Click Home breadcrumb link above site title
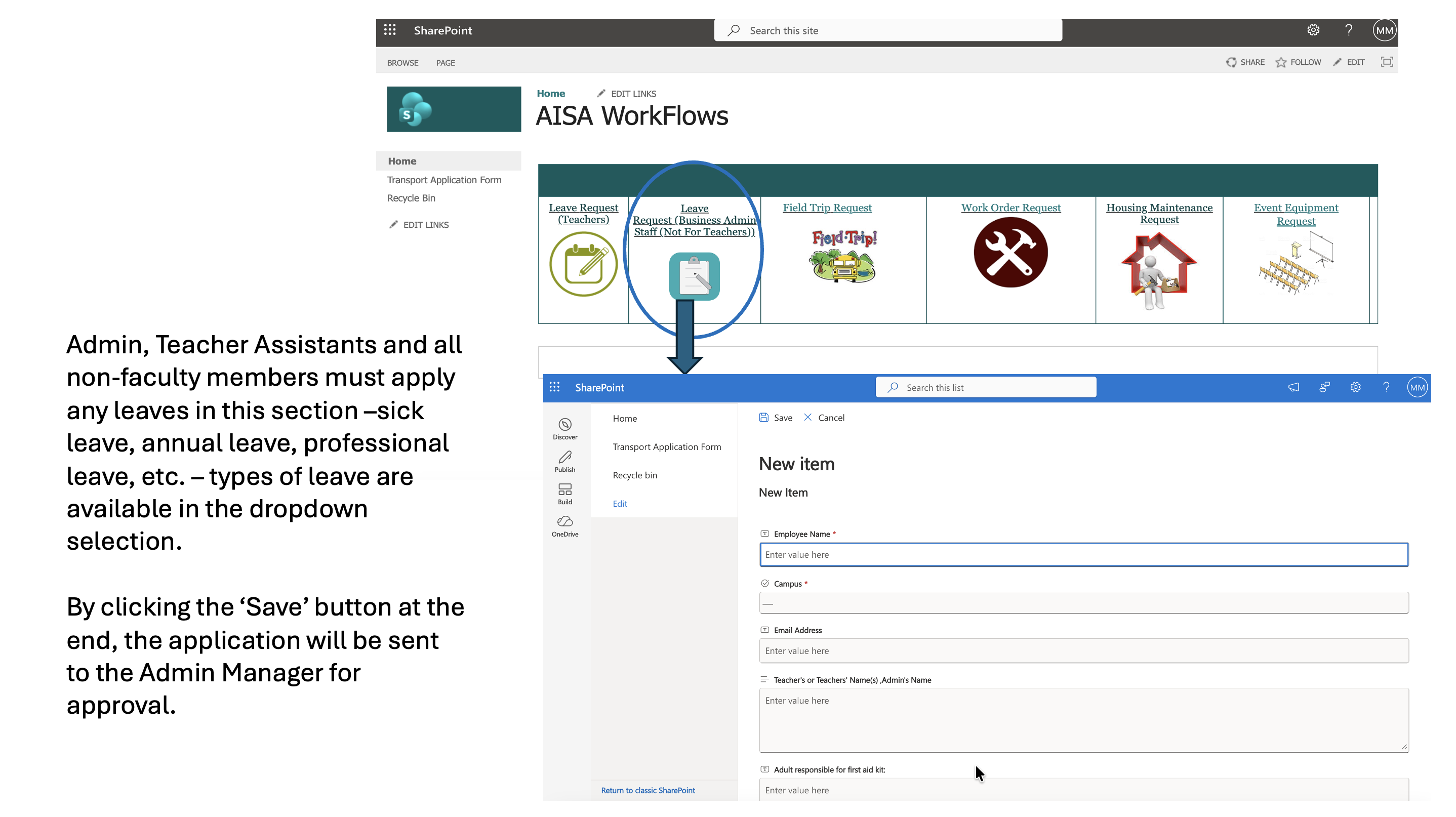1456x817 pixels. [550, 93]
